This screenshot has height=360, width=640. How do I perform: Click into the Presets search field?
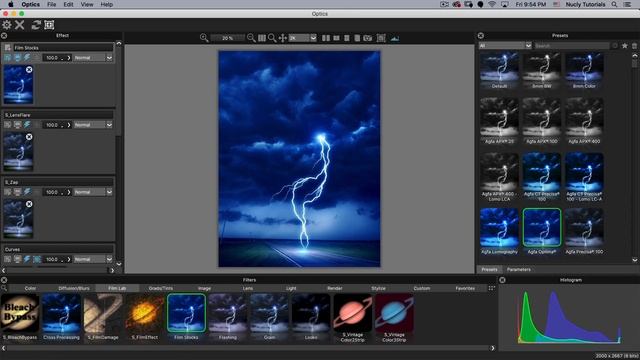[572, 46]
